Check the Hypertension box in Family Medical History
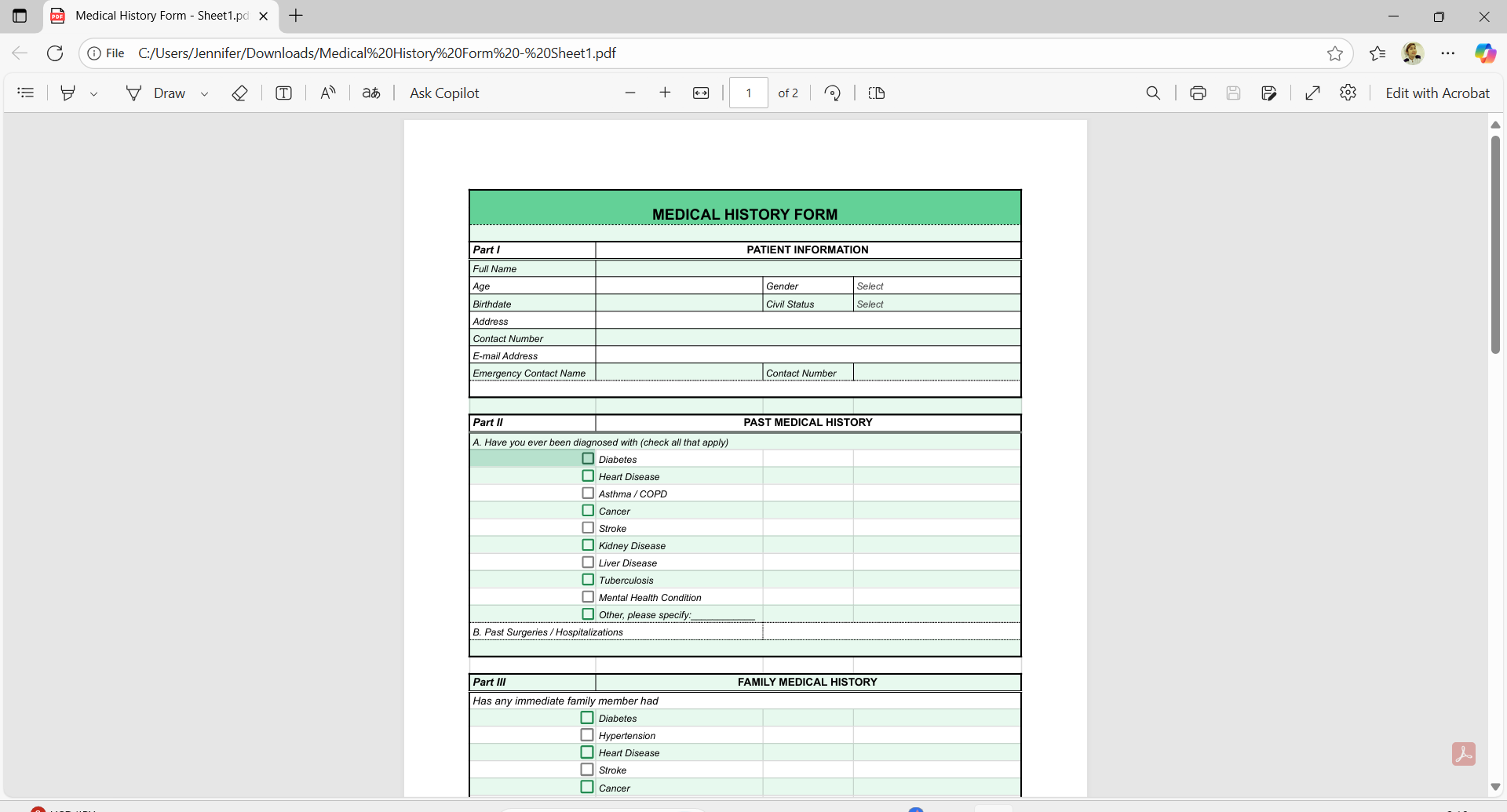This screenshot has width=1507, height=812. coord(587,735)
